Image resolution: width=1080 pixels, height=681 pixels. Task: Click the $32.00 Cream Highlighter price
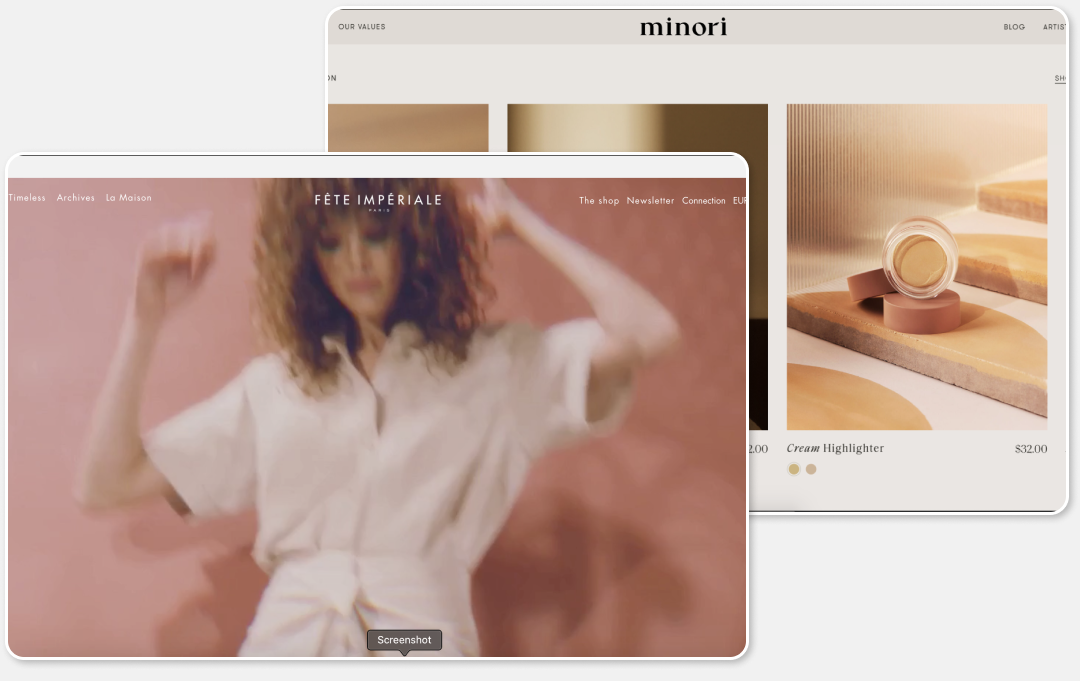(1030, 449)
